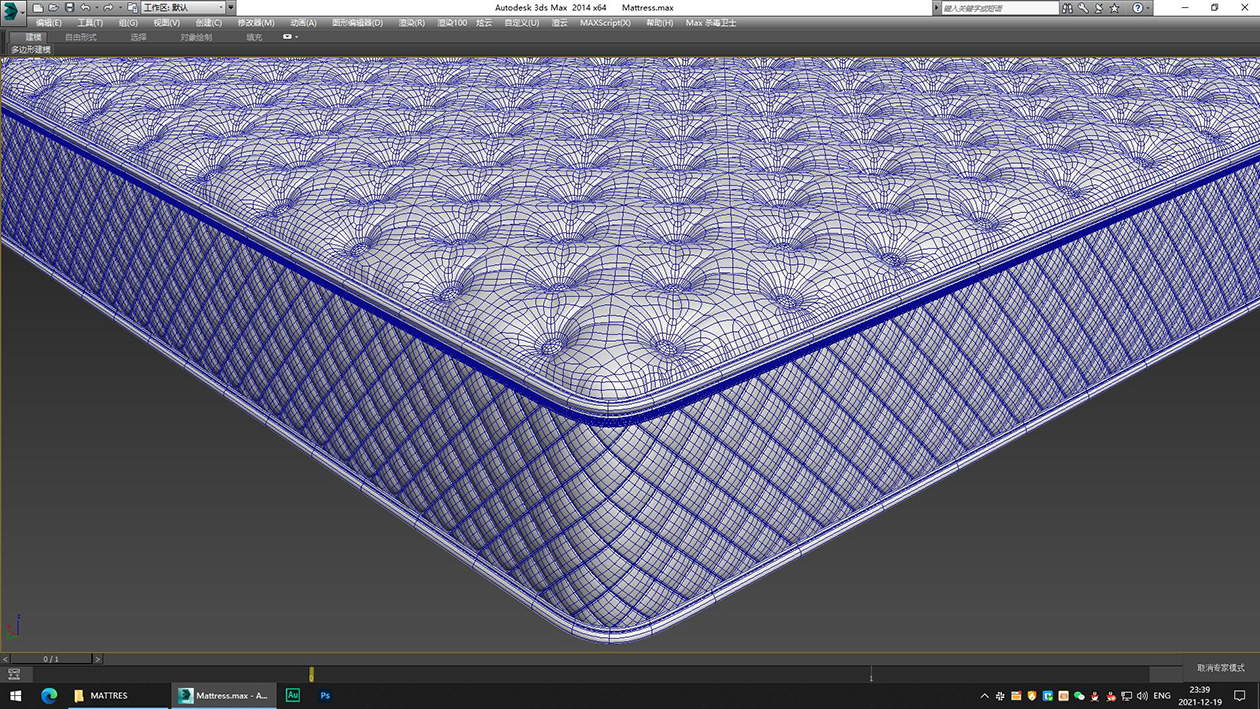Click the 多边形建模 panel label
This screenshot has width=1260, height=709.
pyautogui.click(x=31, y=49)
